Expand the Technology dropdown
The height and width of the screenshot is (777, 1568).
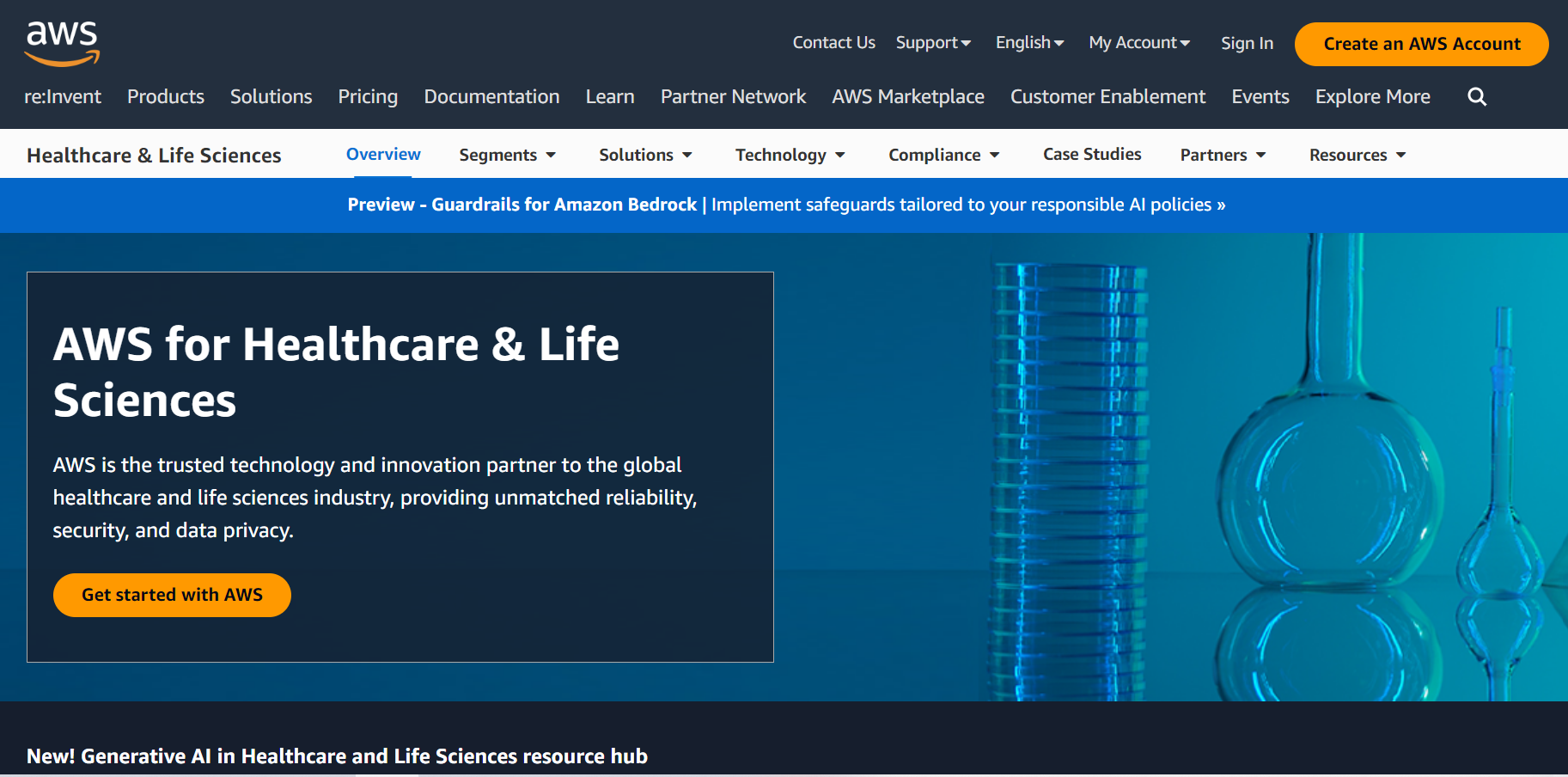pyautogui.click(x=790, y=156)
